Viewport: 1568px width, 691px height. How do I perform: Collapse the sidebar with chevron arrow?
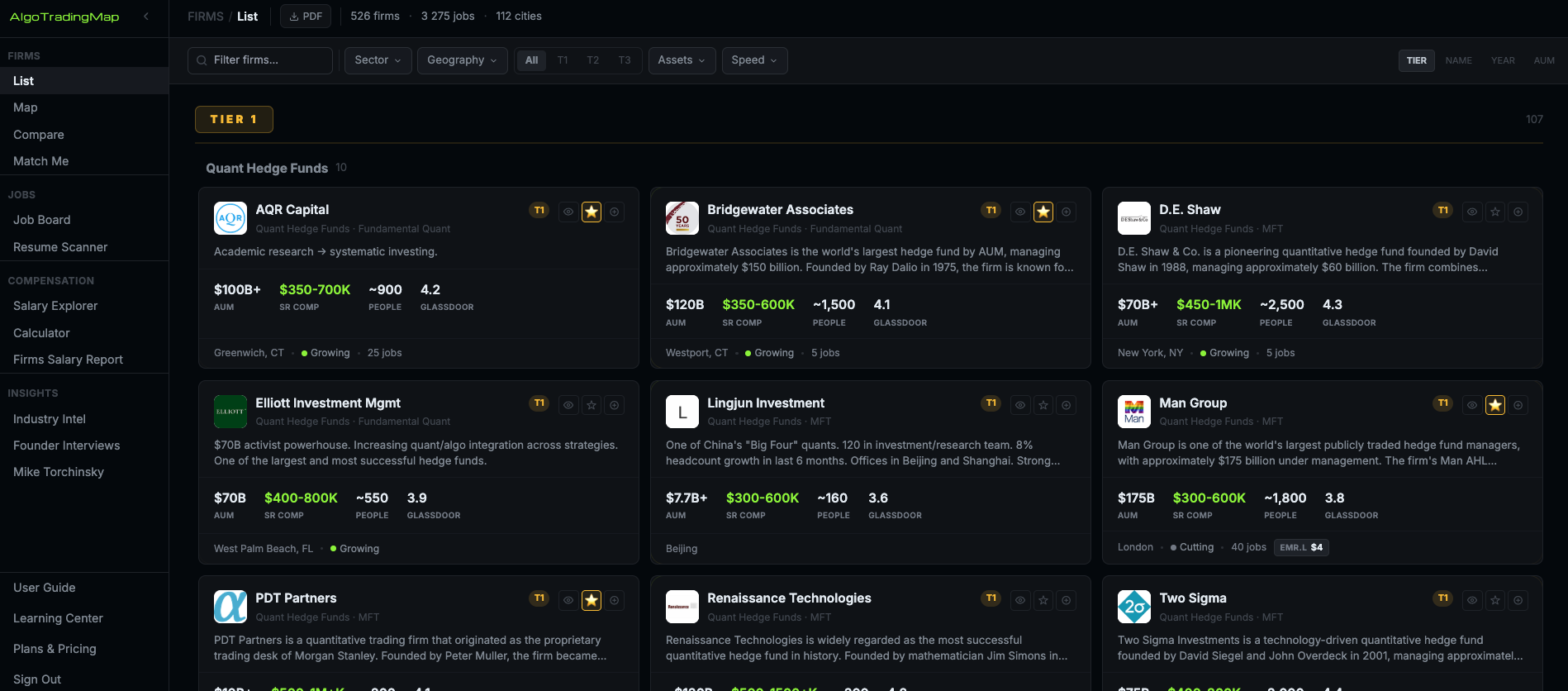tap(146, 17)
